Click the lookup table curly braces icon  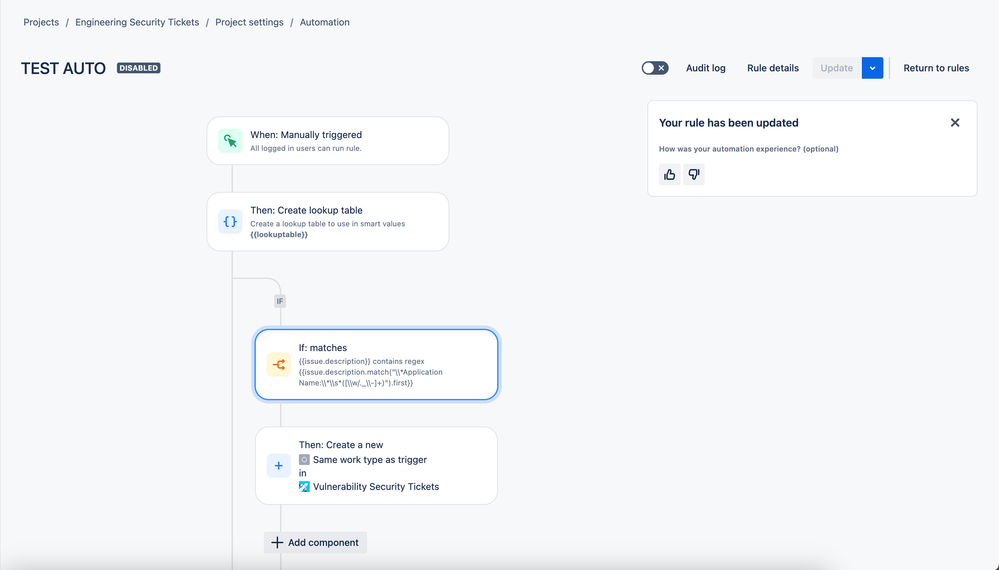(230, 222)
